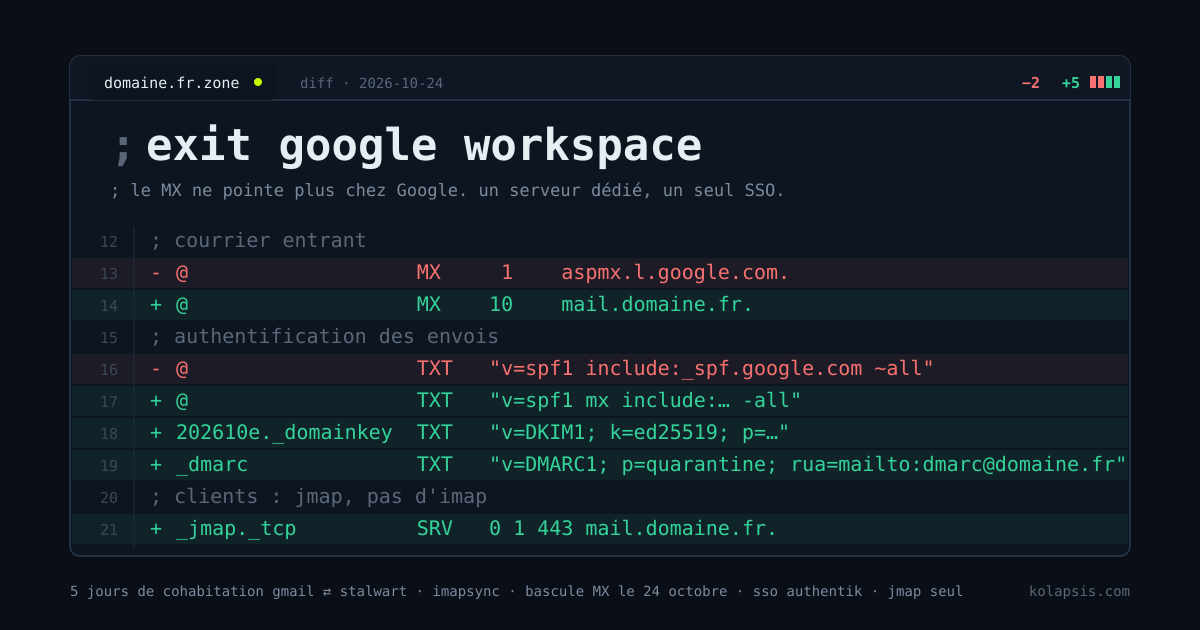This screenshot has width=1200, height=630.
Task: Click the "exit google workspace" heading
Action: 424,145
